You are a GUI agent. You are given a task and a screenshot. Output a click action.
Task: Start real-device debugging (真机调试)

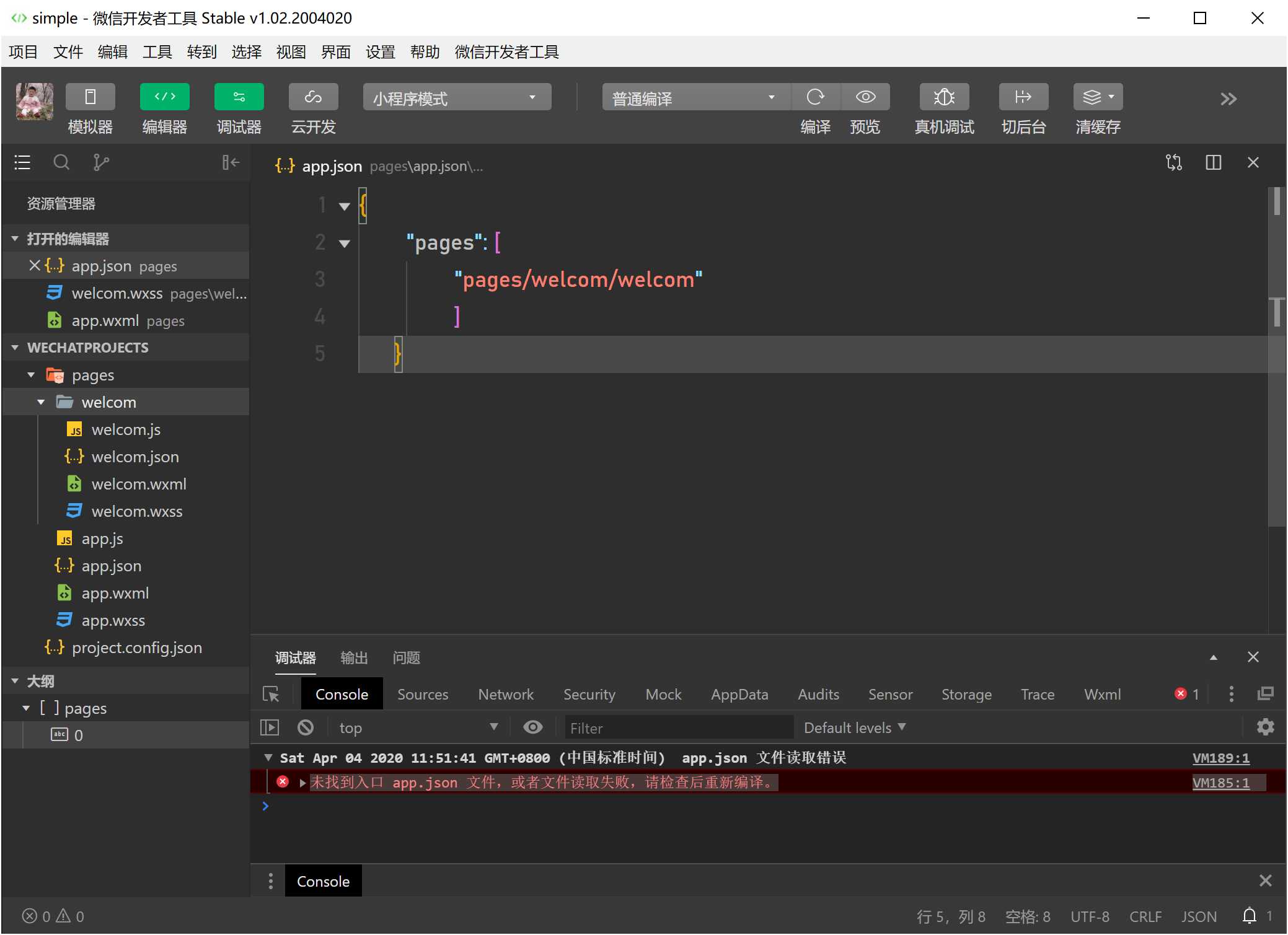click(x=945, y=97)
